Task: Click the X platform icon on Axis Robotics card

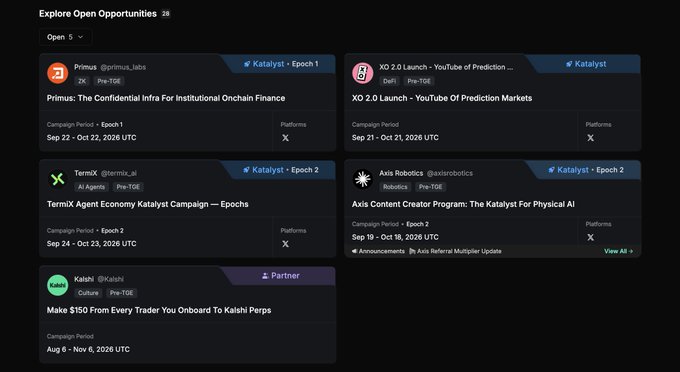Action: 590,237
